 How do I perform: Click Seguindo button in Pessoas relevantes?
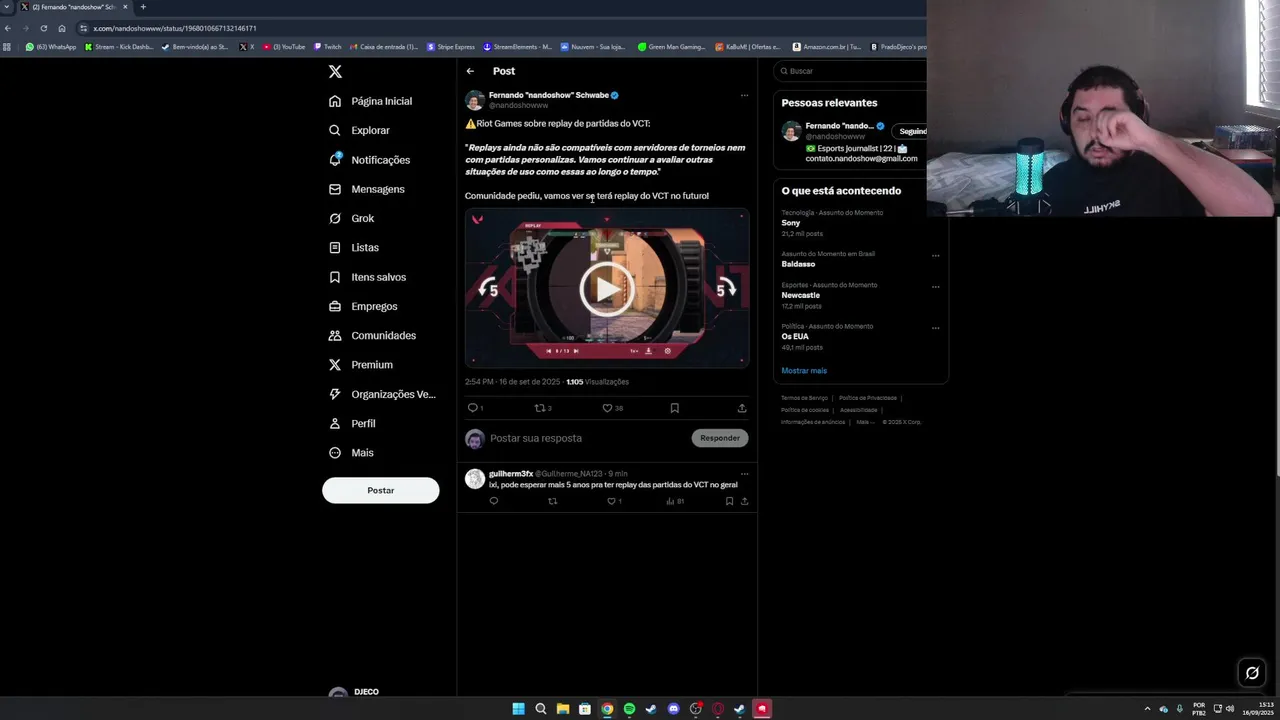(x=912, y=131)
